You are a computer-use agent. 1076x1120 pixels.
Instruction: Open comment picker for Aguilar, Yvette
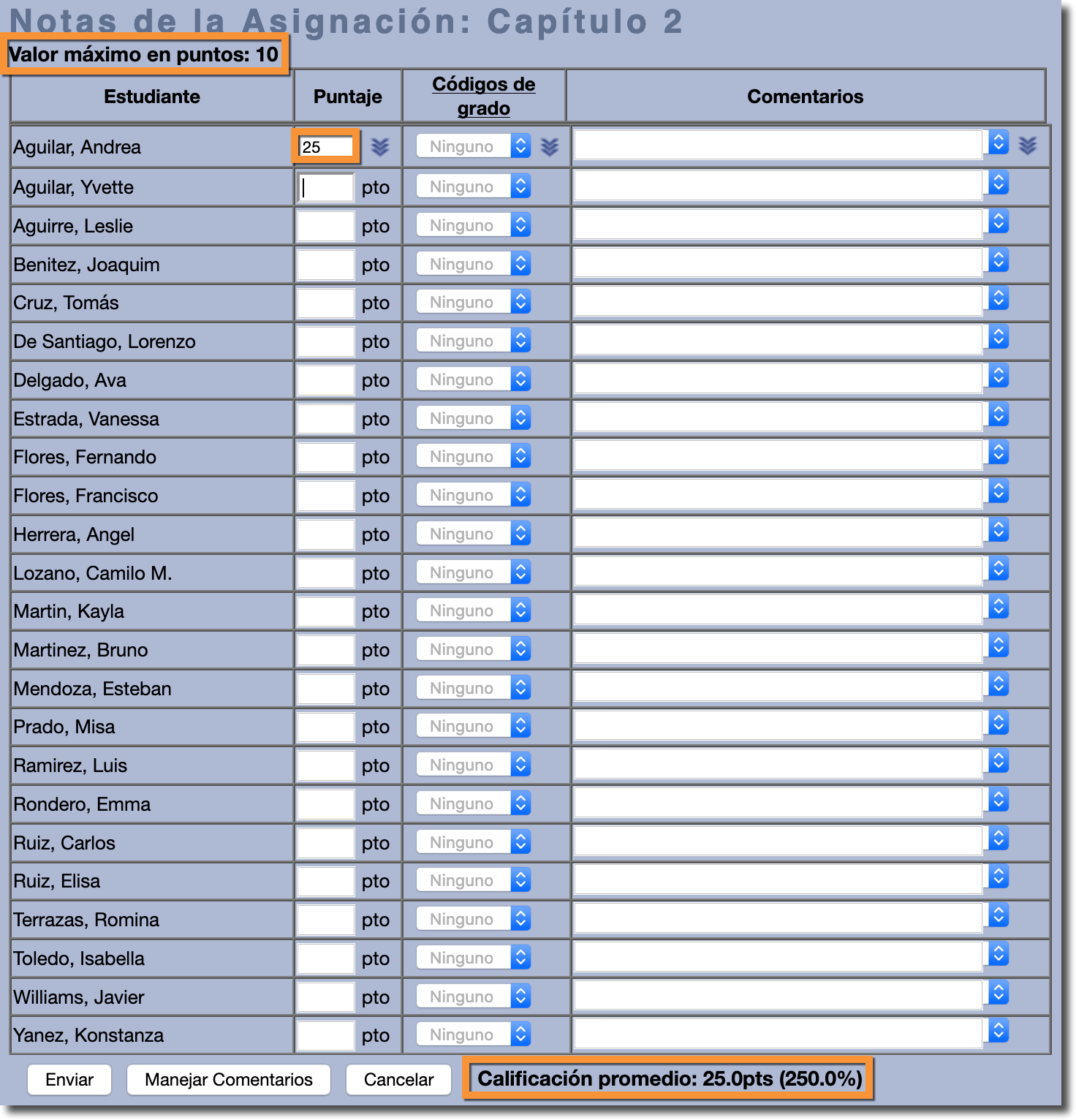(x=999, y=183)
